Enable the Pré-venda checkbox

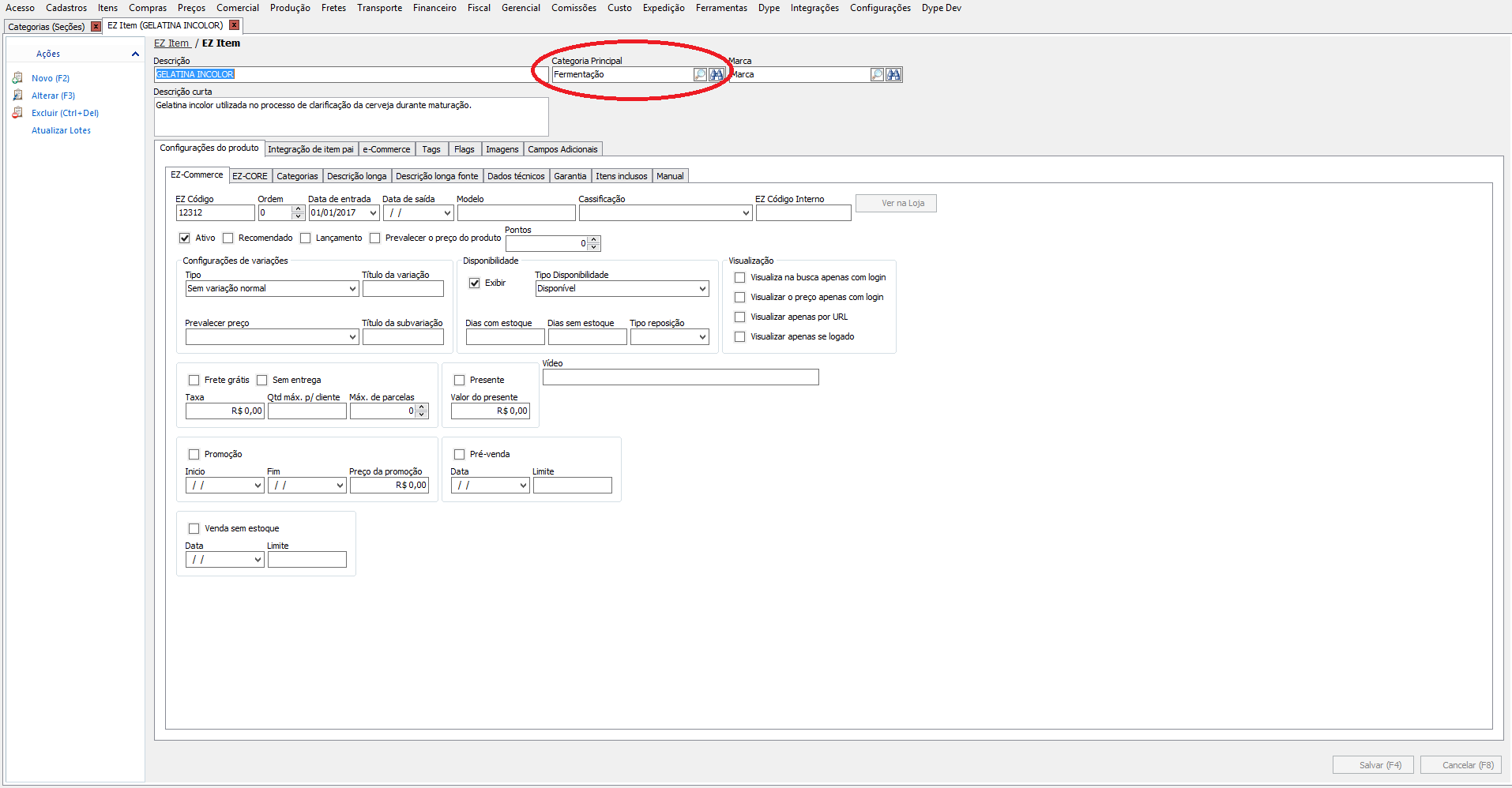click(x=460, y=454)
